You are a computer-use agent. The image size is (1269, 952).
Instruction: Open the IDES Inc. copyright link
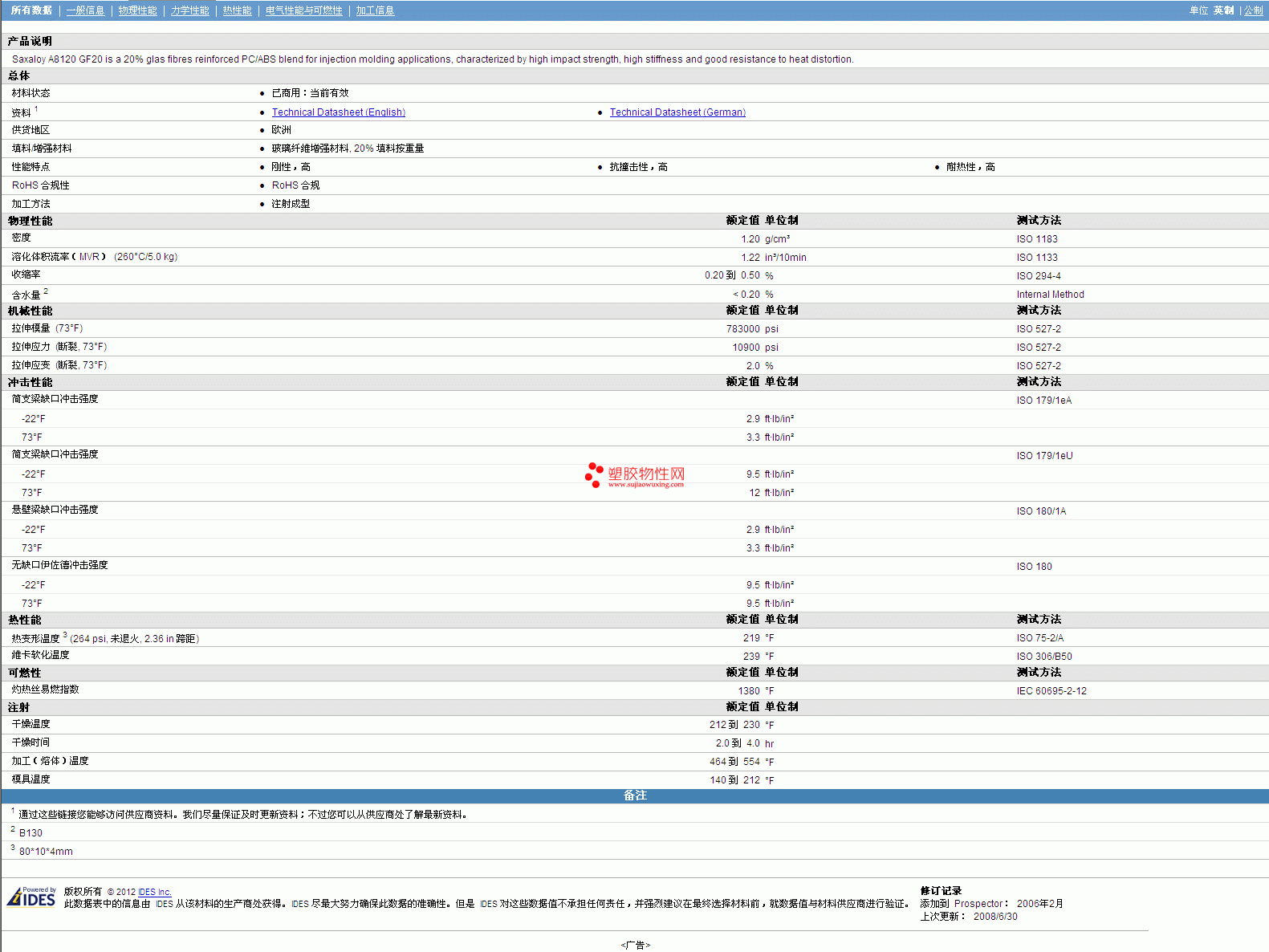coord(154,892)
